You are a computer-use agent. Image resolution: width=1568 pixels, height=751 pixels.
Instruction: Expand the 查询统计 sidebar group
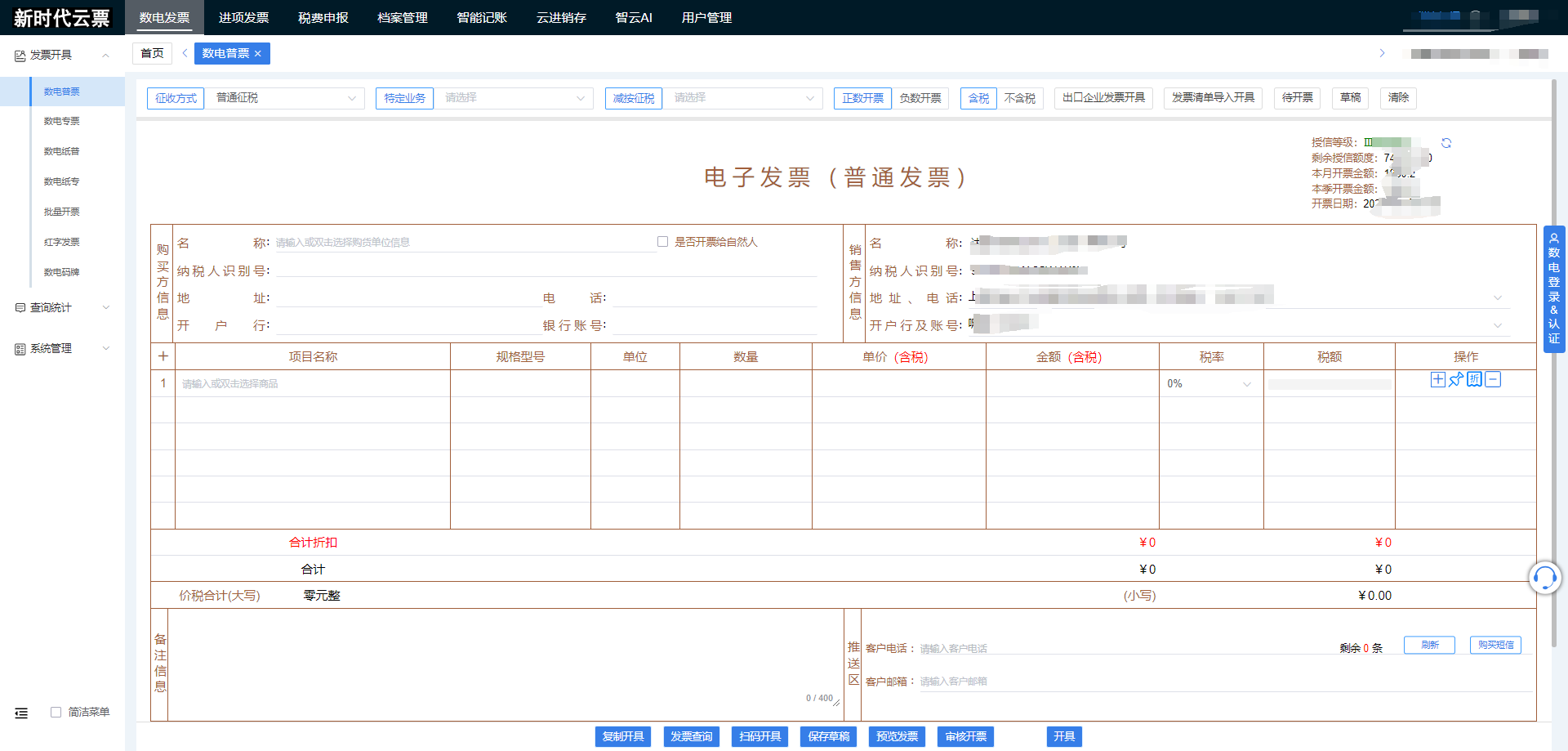click(x=105, y=308)
